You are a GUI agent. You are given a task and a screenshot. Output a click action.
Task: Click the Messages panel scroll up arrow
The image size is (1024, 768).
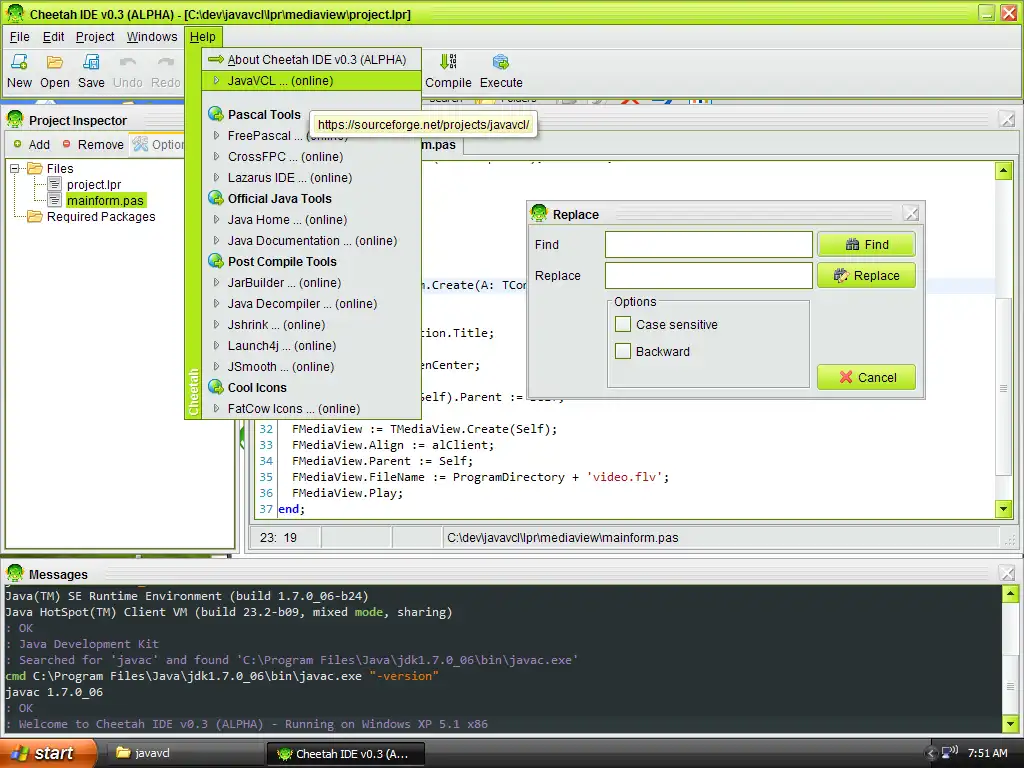(x=1010, y=594)
